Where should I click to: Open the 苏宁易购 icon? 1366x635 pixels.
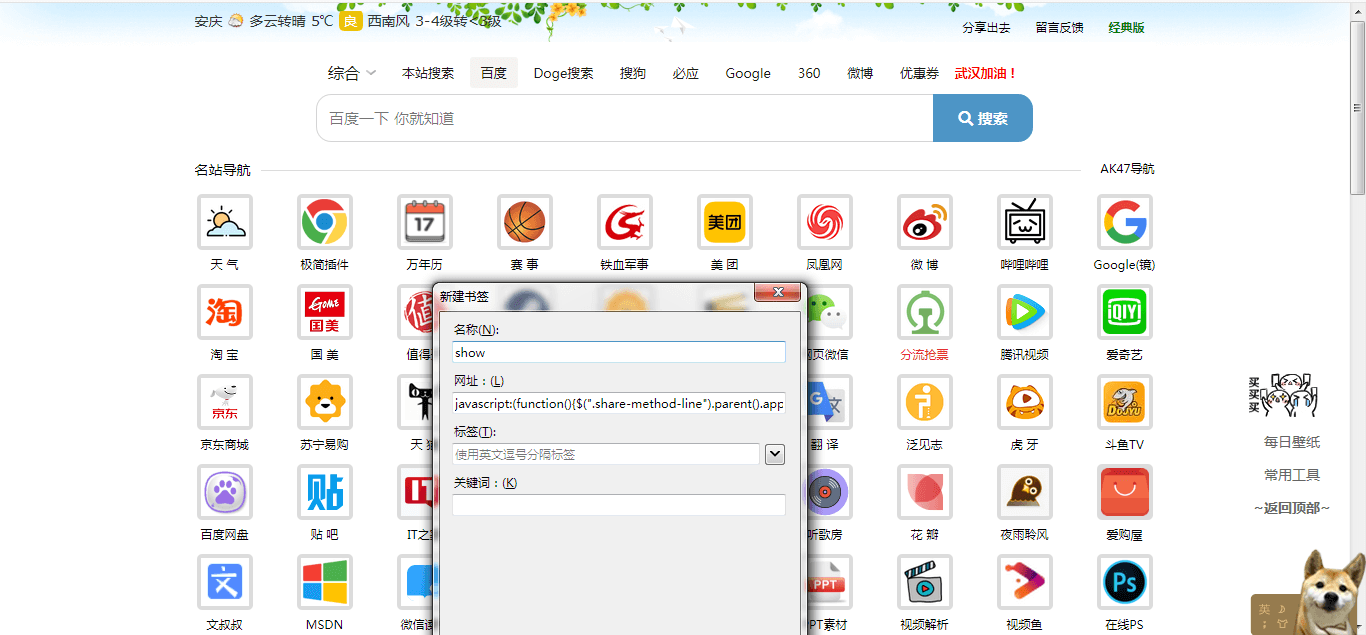tap(325, 402)
